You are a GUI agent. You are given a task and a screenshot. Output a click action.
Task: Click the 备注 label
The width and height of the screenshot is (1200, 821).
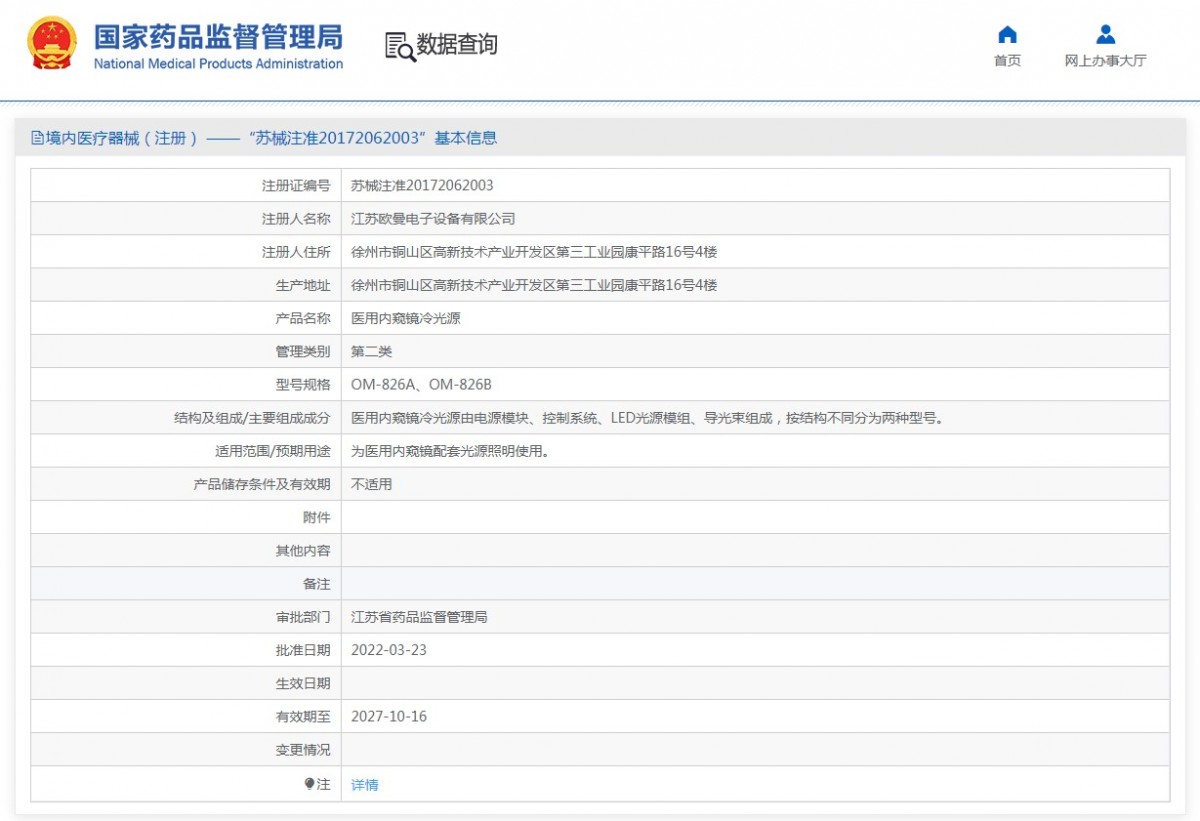point(317,584)
